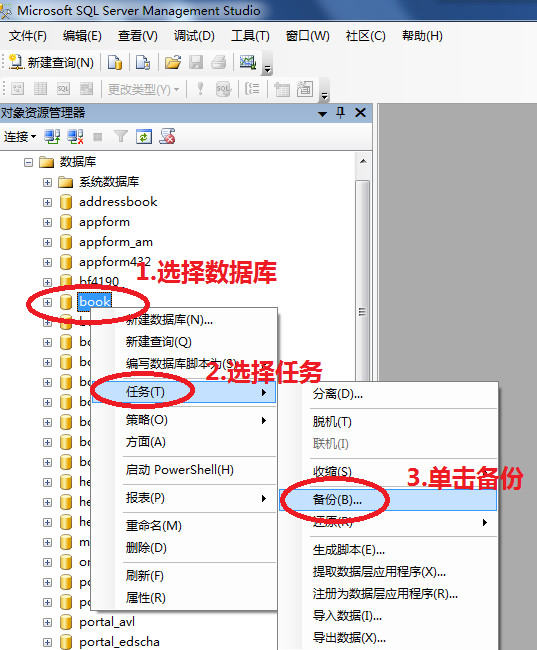Open the 调试(D) menu
537x650 pixels.
pos(194,36)
